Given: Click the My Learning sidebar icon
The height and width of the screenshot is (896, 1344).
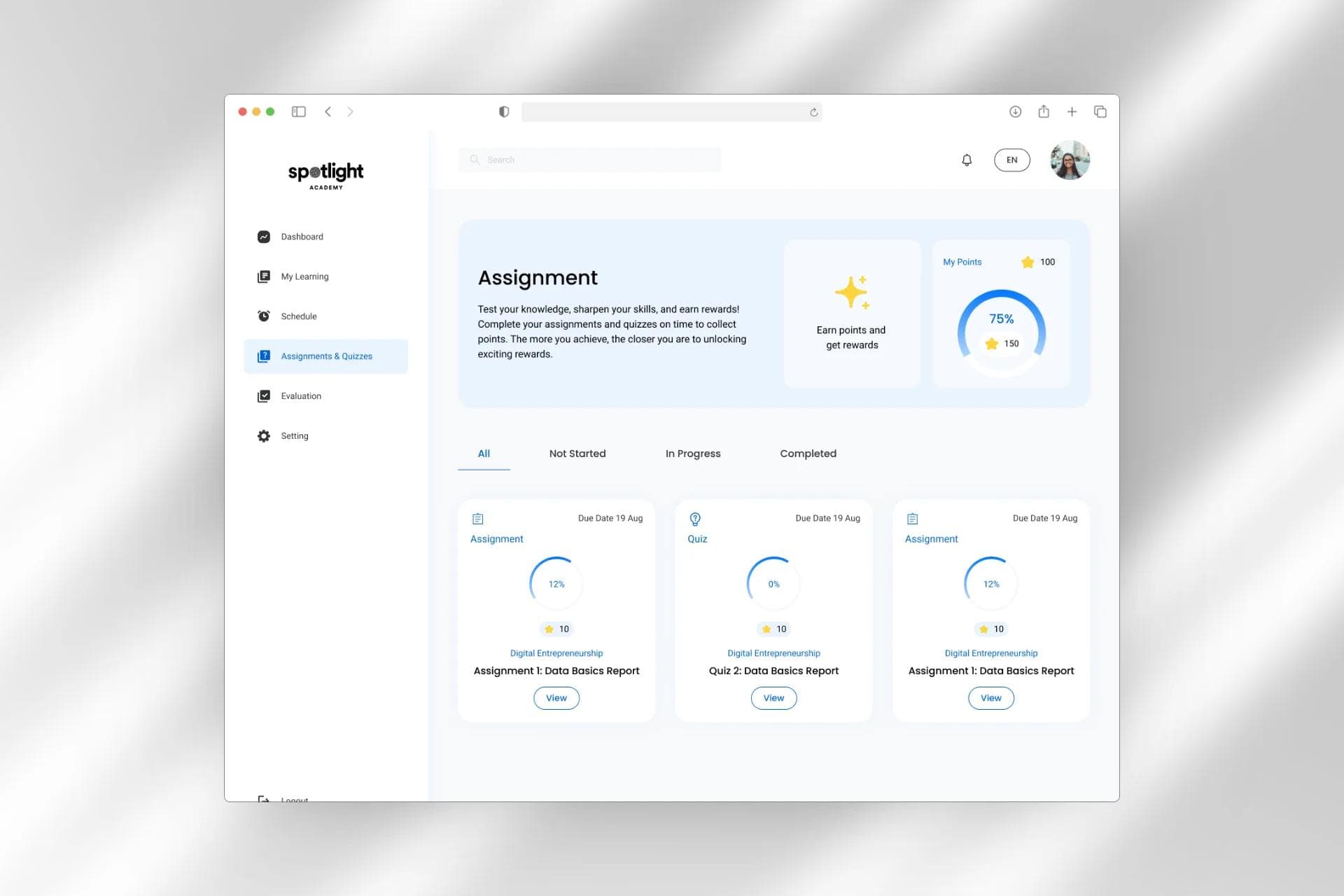Looking at the screenshot, I should (x=264, y=276).
